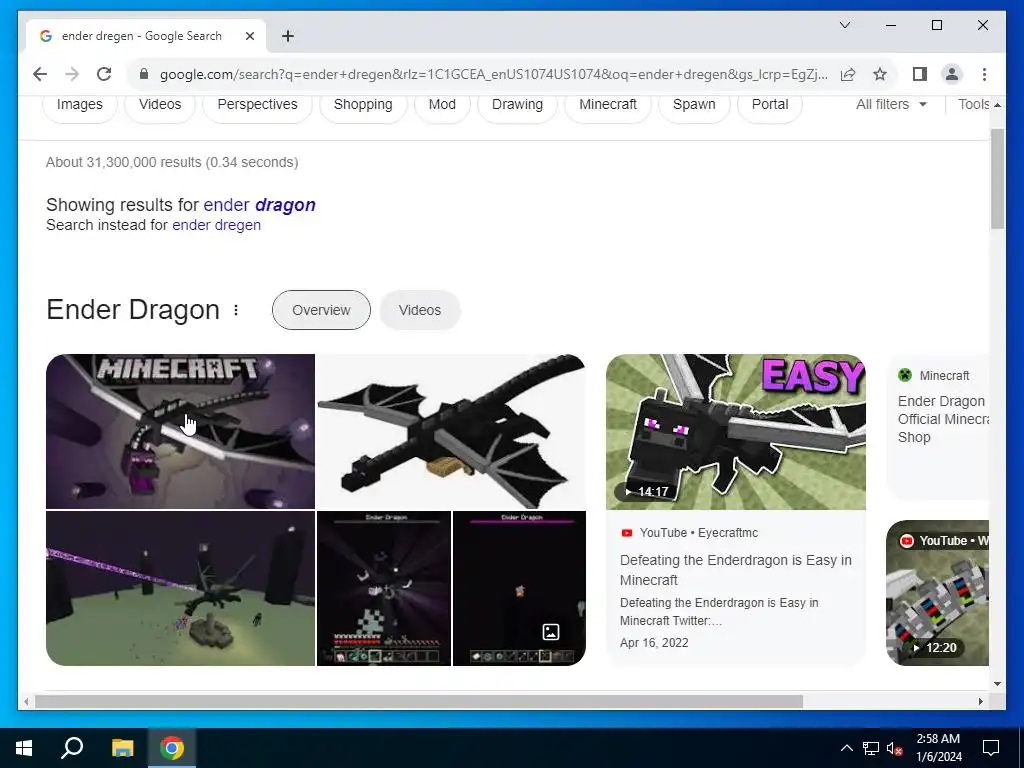This screenshot has width=1024, height=768.
Task: Click the forward navigation arrow
Action: click(x=72, y=74)
